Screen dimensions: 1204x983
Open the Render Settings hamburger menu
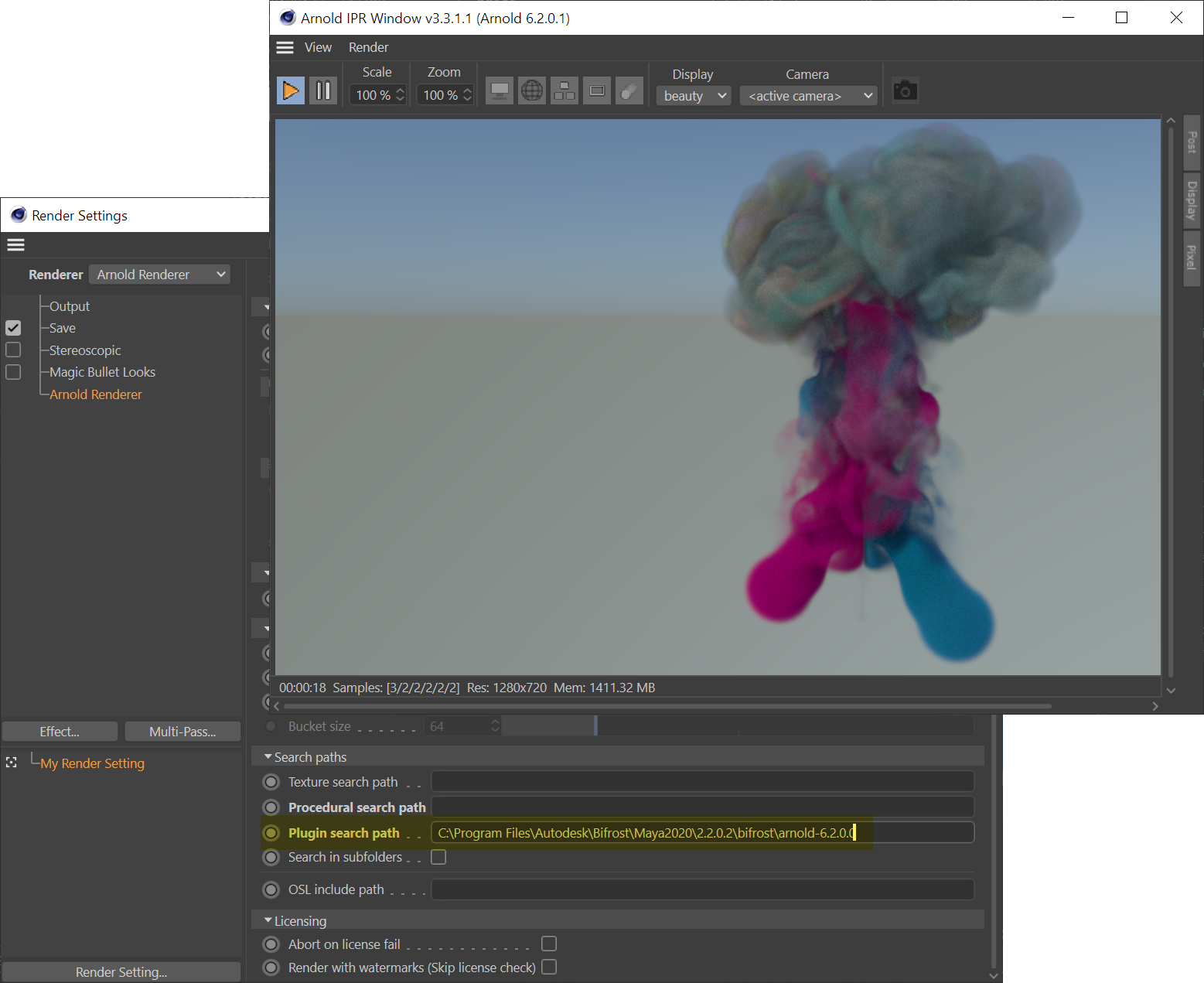16,245
